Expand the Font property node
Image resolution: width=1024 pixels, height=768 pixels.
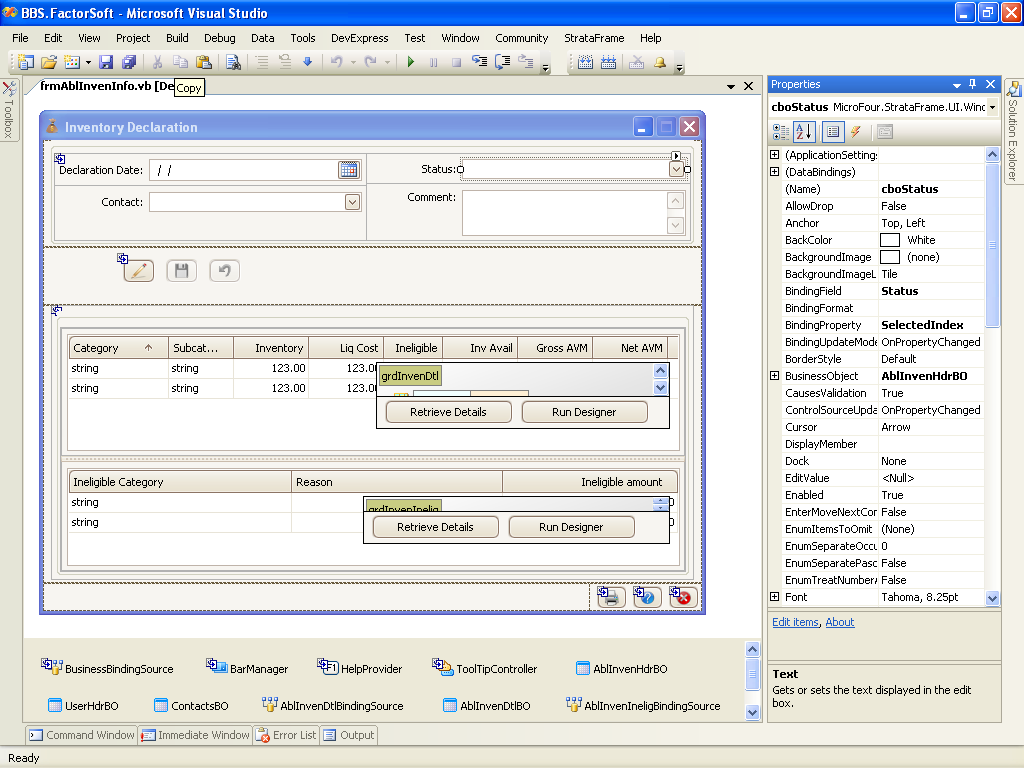(774, 597)
